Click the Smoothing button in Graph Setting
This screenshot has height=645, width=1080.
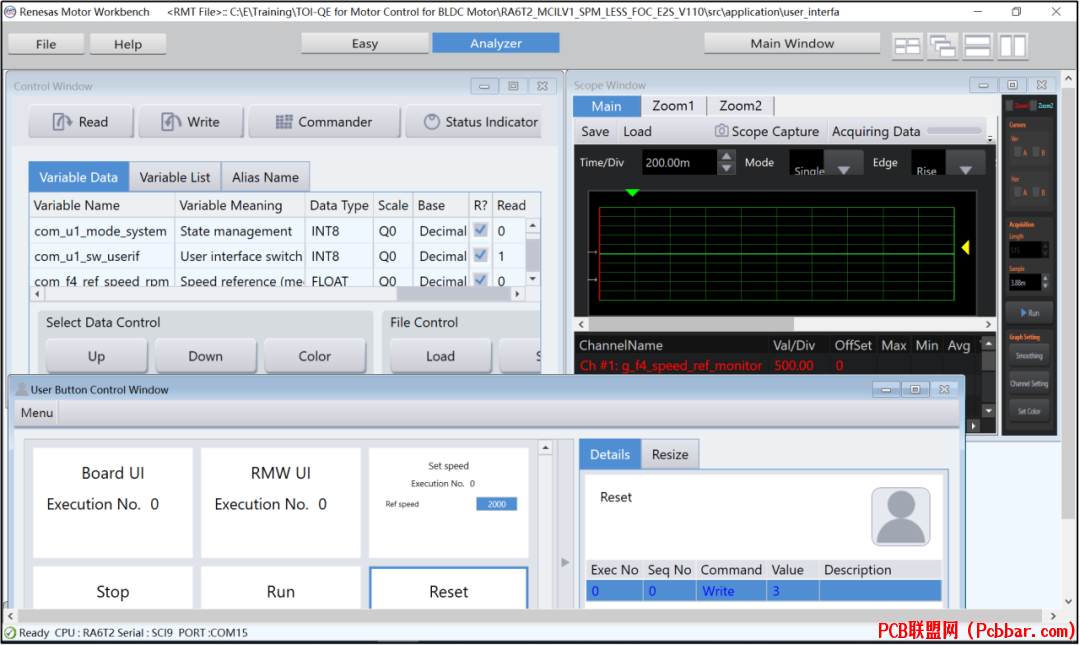[1029, 356]
